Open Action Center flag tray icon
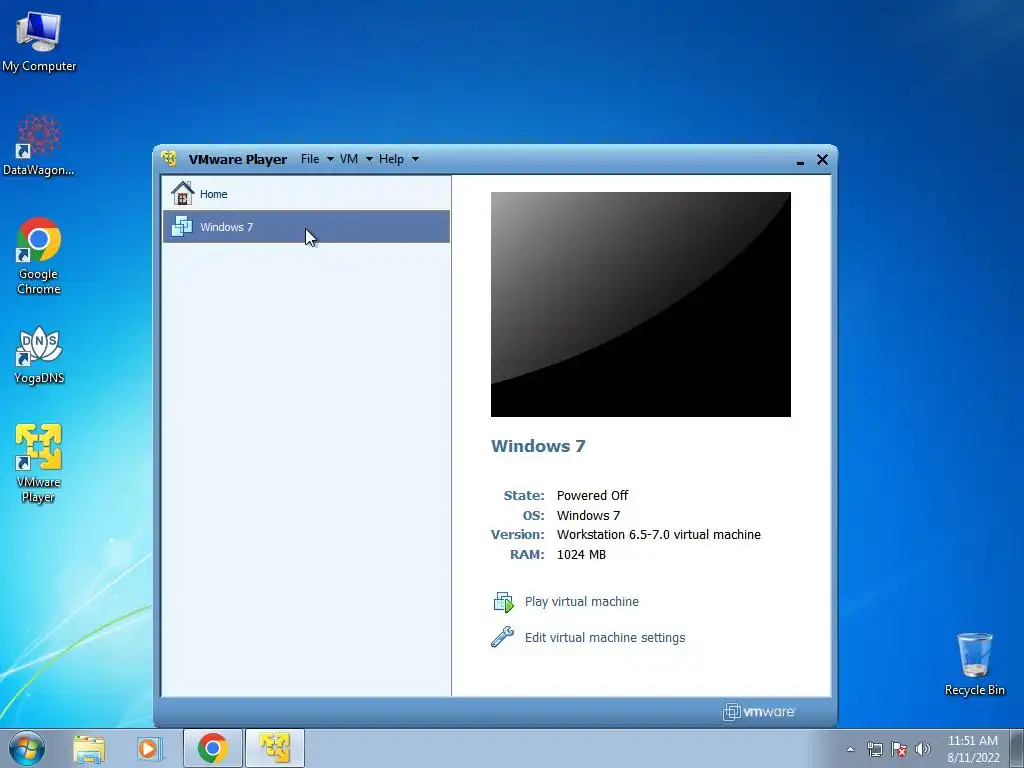Image resolution: width=1024 pixels, height=768 pixels. 899,749
